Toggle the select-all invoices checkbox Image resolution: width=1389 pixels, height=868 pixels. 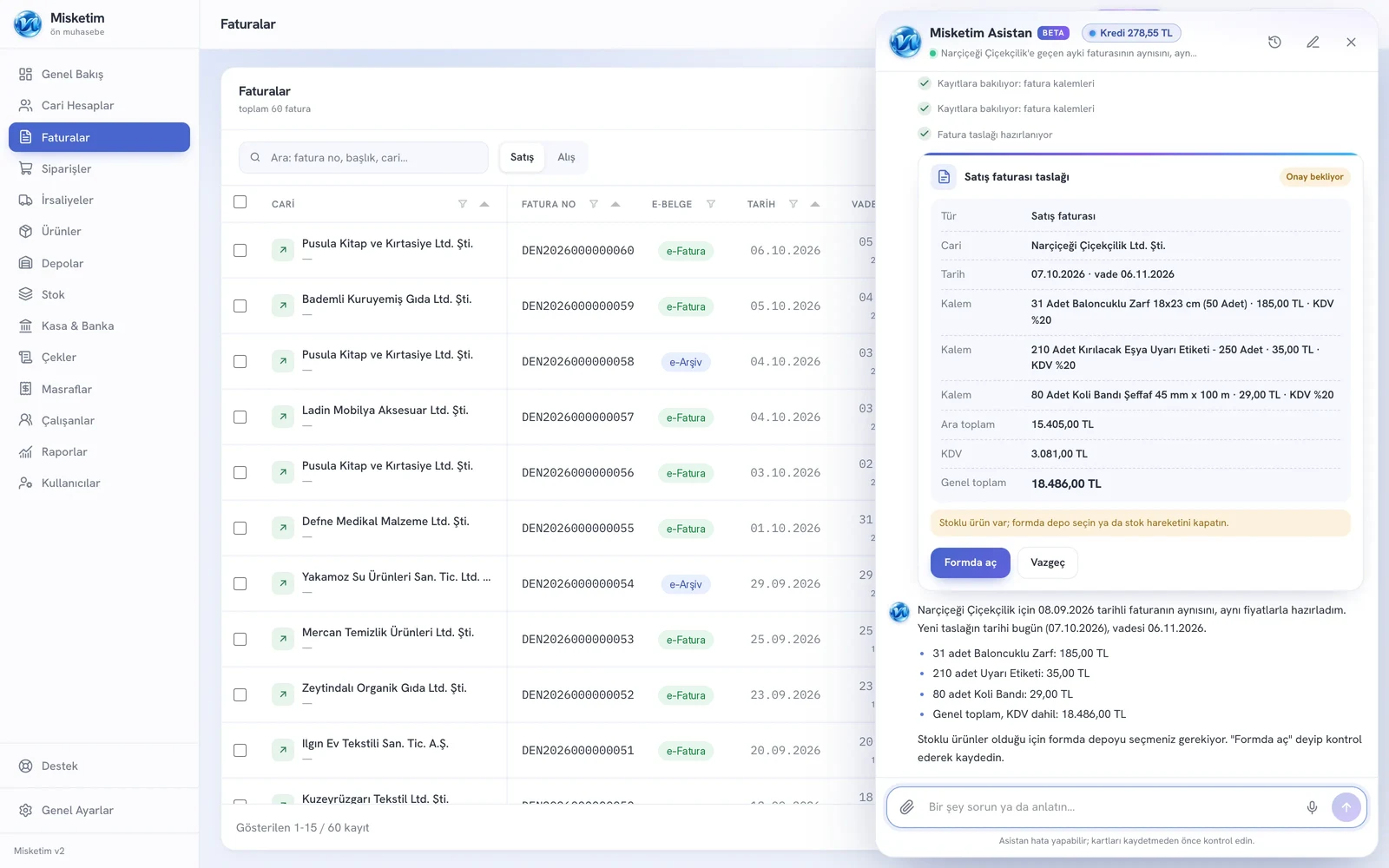click(x=240, y=202)
